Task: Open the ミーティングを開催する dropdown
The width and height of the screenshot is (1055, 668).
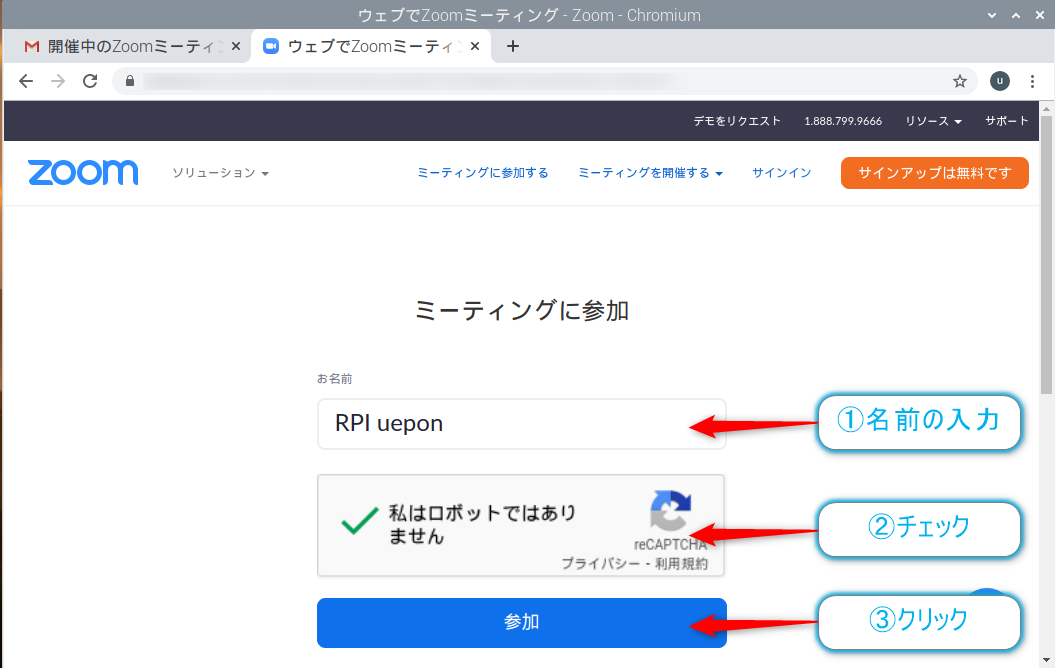Action: click(651, 173)
